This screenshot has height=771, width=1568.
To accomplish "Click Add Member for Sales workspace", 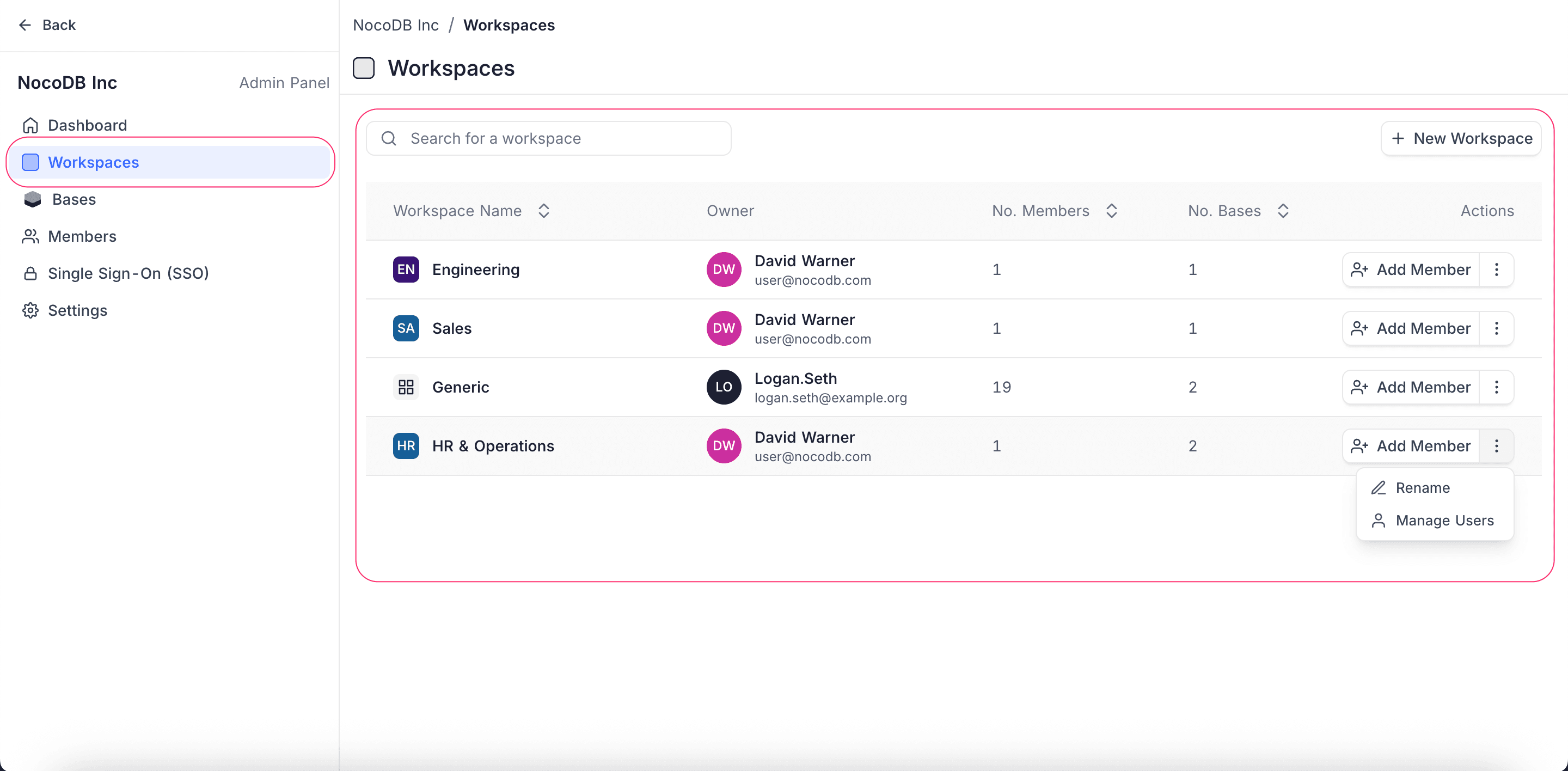I will pyautogui.click(x=1410, y=329).
